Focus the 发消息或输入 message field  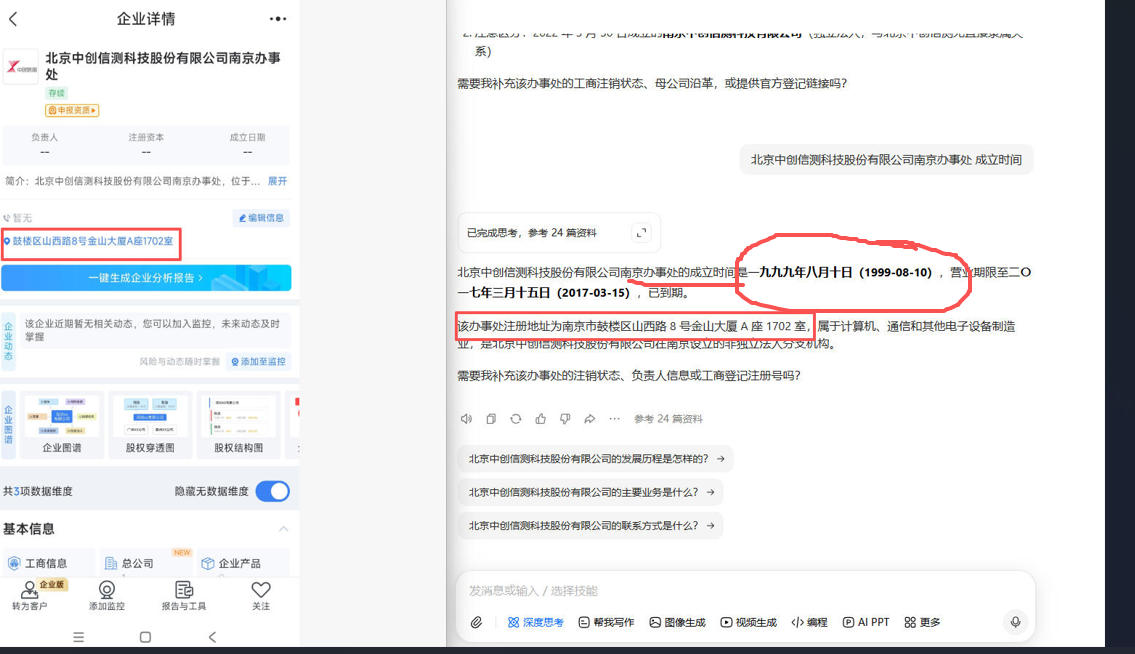coord(745,591)
